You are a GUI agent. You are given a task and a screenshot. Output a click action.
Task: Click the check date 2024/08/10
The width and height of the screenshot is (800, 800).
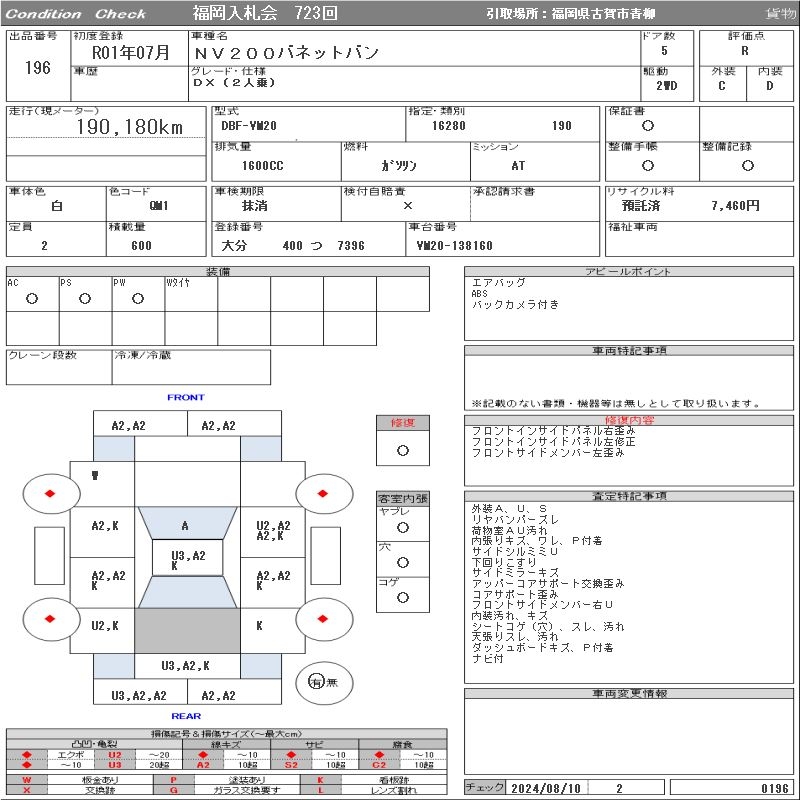click(x=546, y=788)
